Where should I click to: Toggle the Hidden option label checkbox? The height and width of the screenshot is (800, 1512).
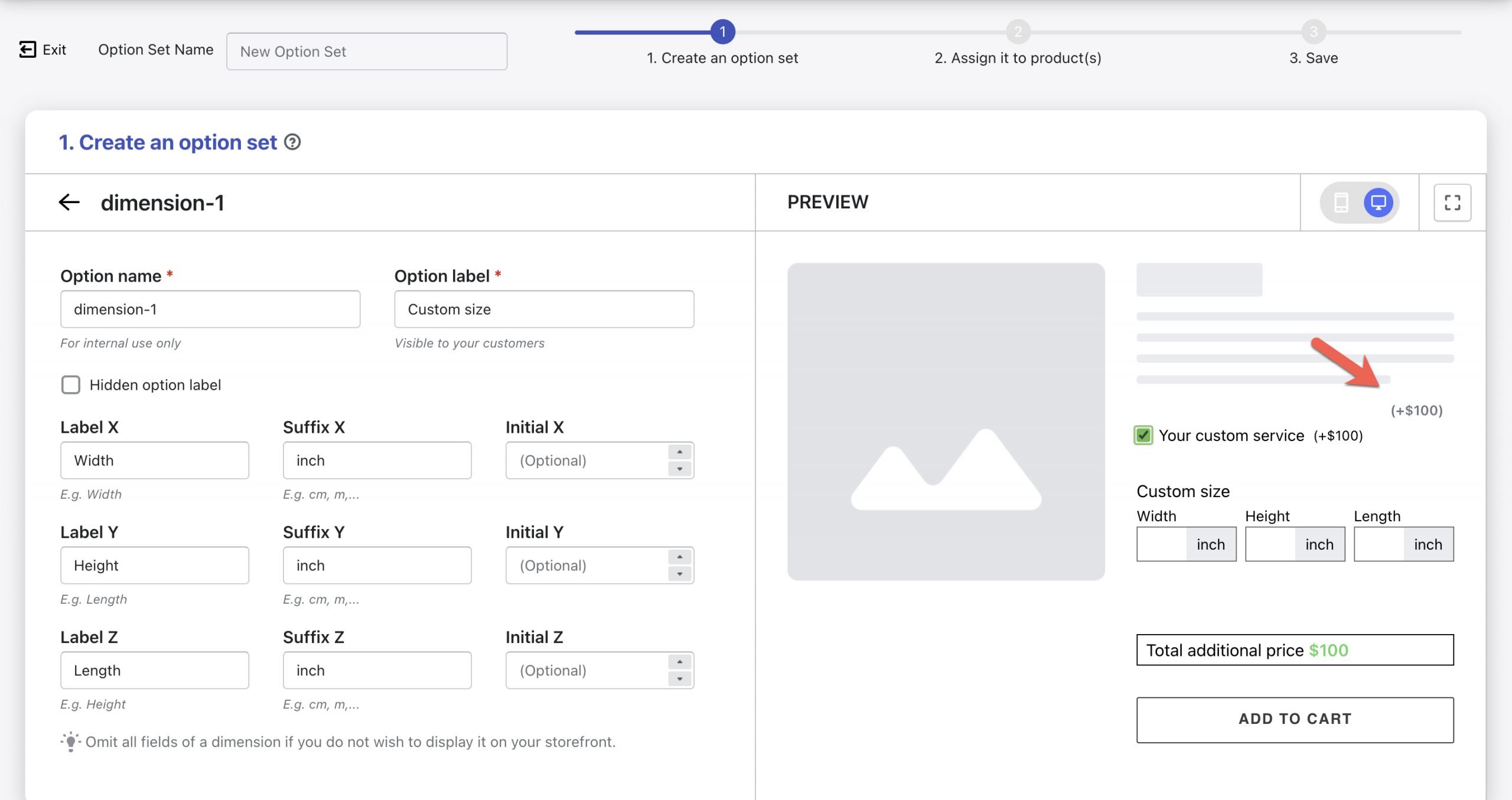[71, 384]
